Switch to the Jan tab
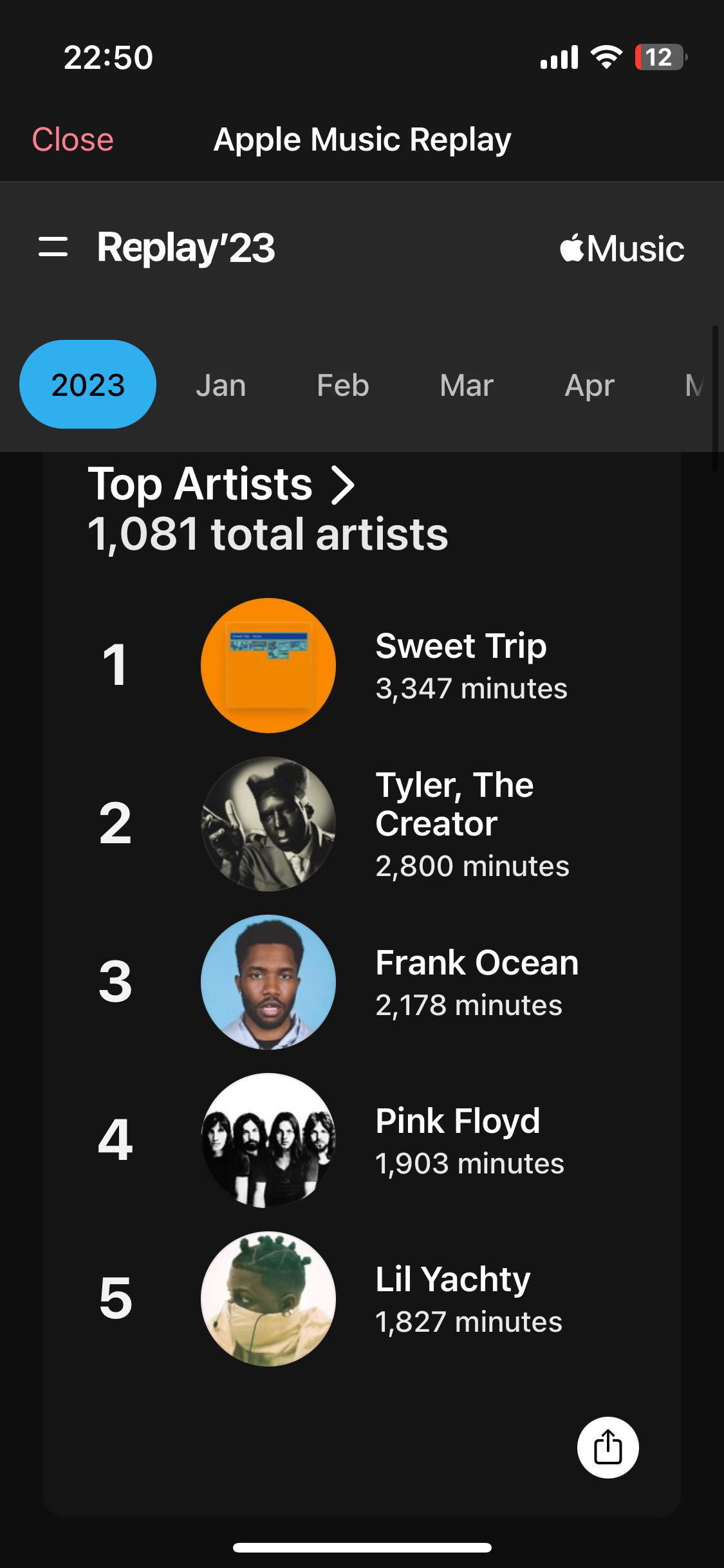 [x=221, y=386]
